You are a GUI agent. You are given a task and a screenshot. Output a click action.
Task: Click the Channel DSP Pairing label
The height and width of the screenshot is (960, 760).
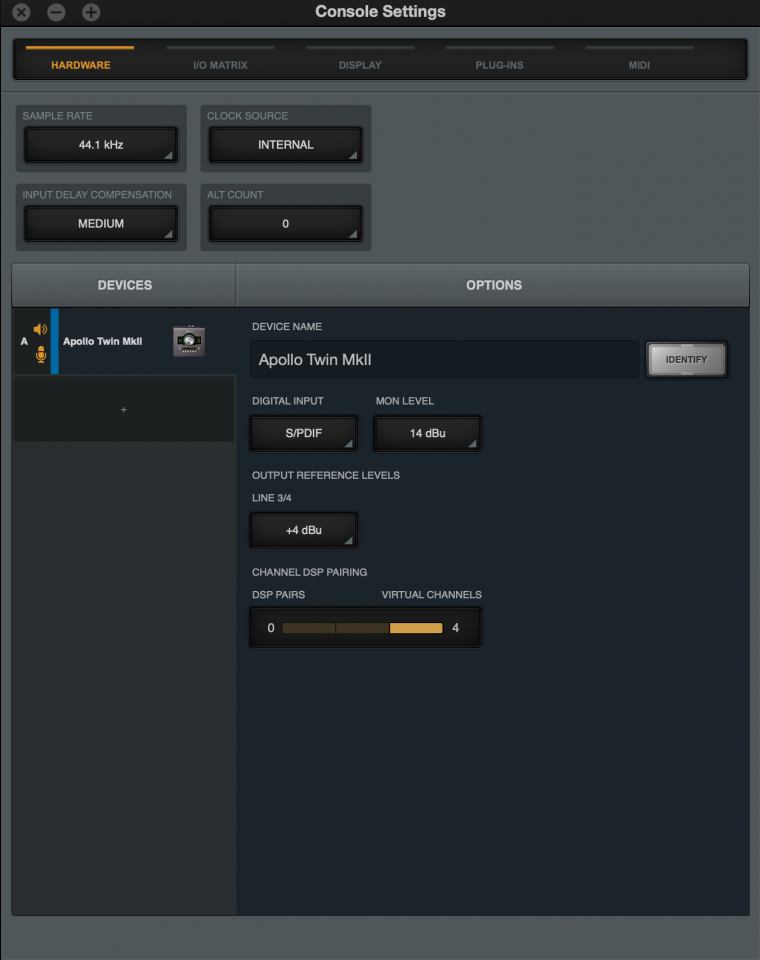pos(309,572)
